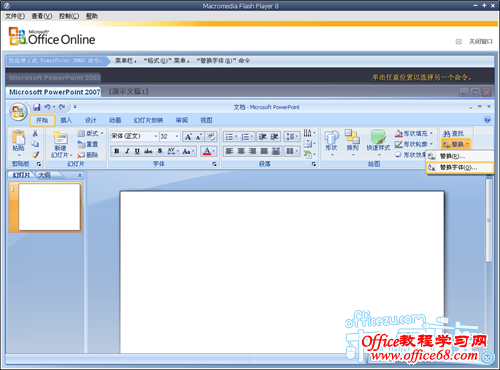Justify the paragraph text
Image resolution: width=500 pixels, height=370 pixels.
coord(264,151)
